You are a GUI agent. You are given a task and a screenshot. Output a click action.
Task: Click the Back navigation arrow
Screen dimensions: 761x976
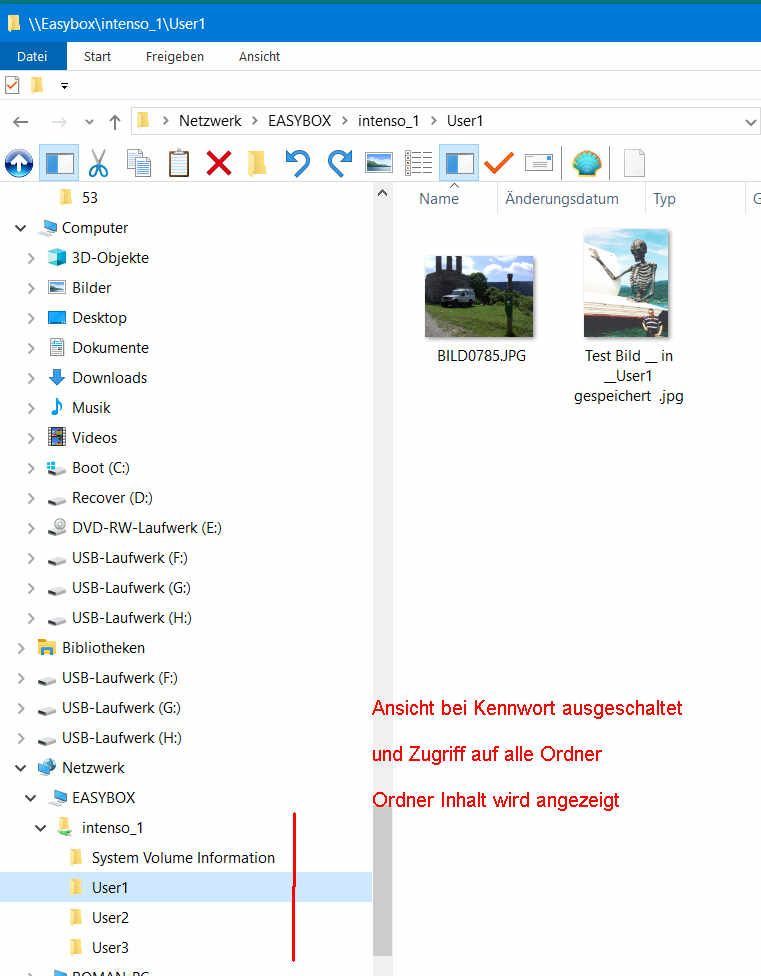pos(21,121)
